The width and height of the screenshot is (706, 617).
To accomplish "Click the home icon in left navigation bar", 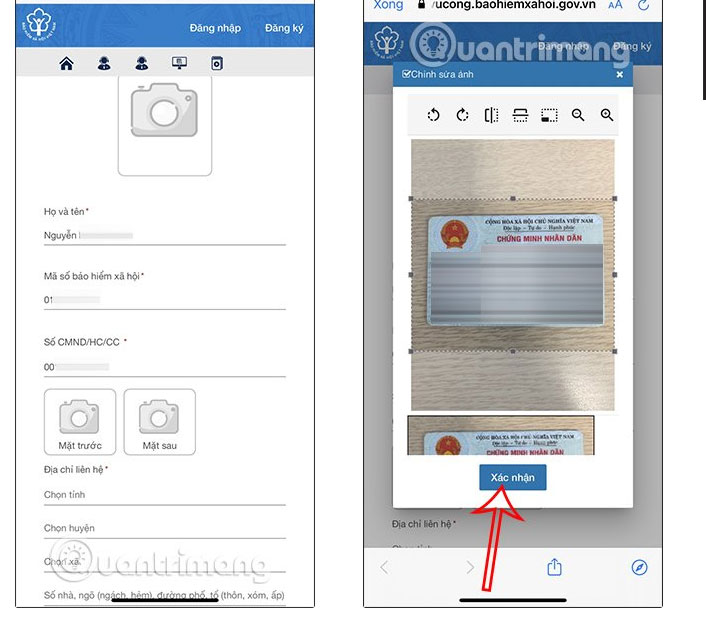I will click(x=66, y=64).
